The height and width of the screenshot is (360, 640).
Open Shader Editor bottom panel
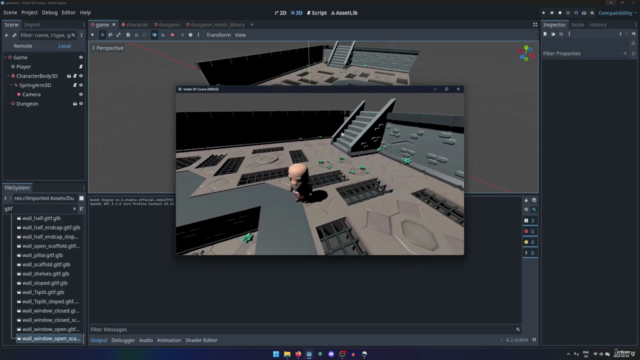coord(201,340)
